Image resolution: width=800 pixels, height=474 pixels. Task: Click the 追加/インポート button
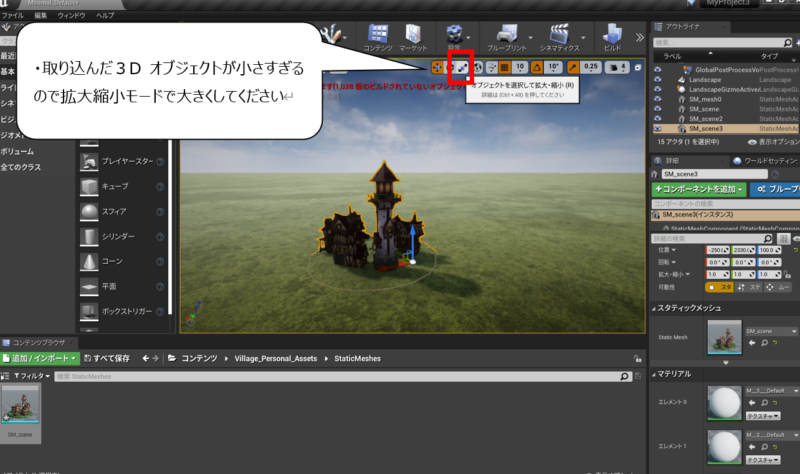click(x=40, y=359)
